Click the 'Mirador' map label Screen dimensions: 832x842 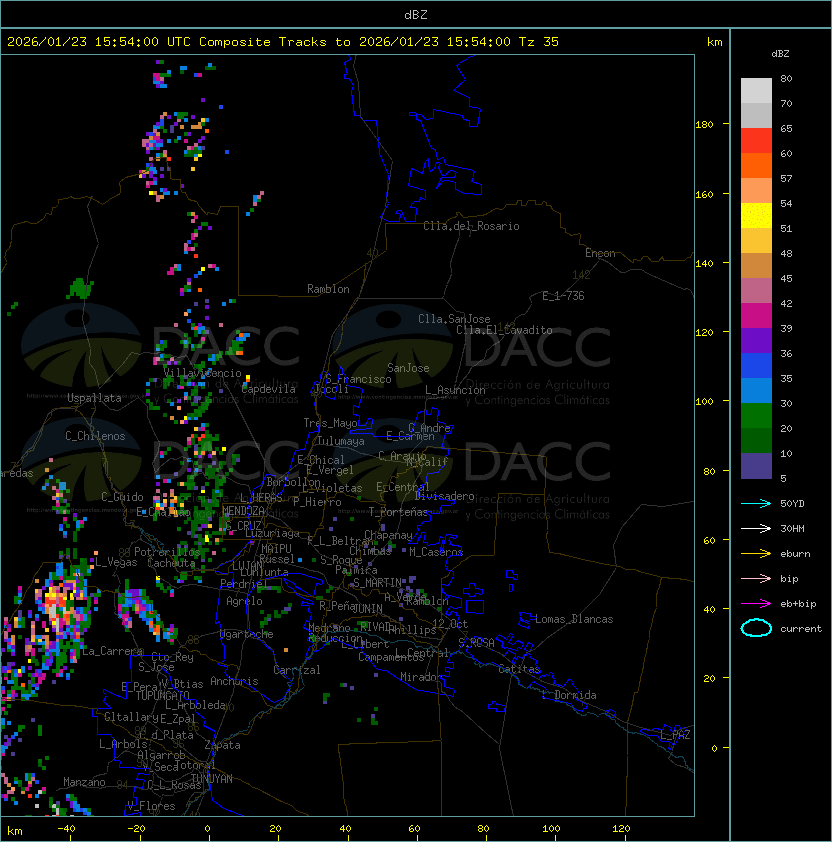point(421,677)
